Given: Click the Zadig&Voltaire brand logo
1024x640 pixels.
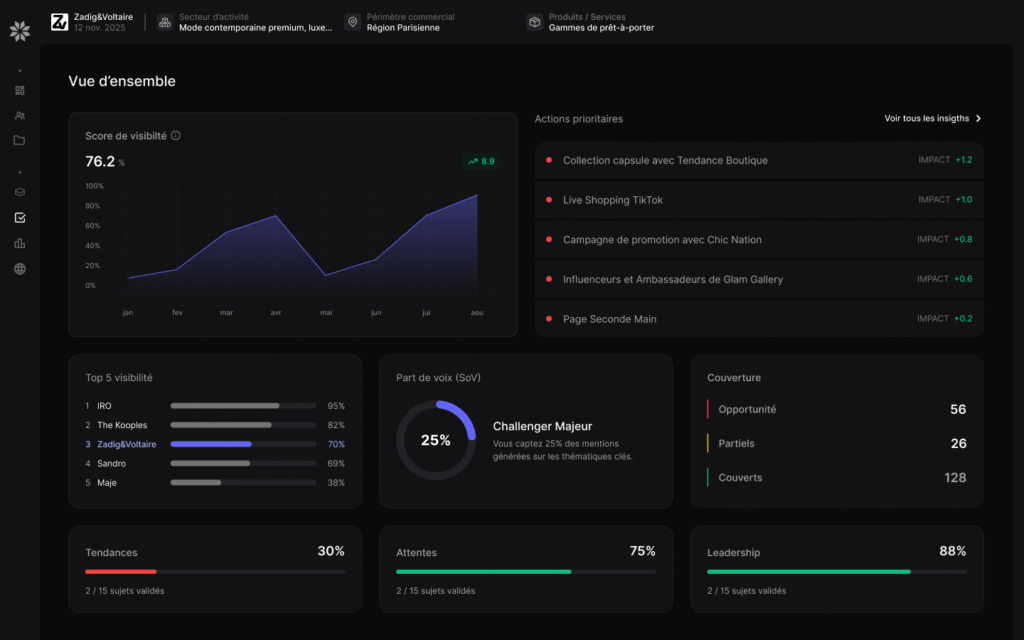Looking at the screenshot, I should [59, 22].
